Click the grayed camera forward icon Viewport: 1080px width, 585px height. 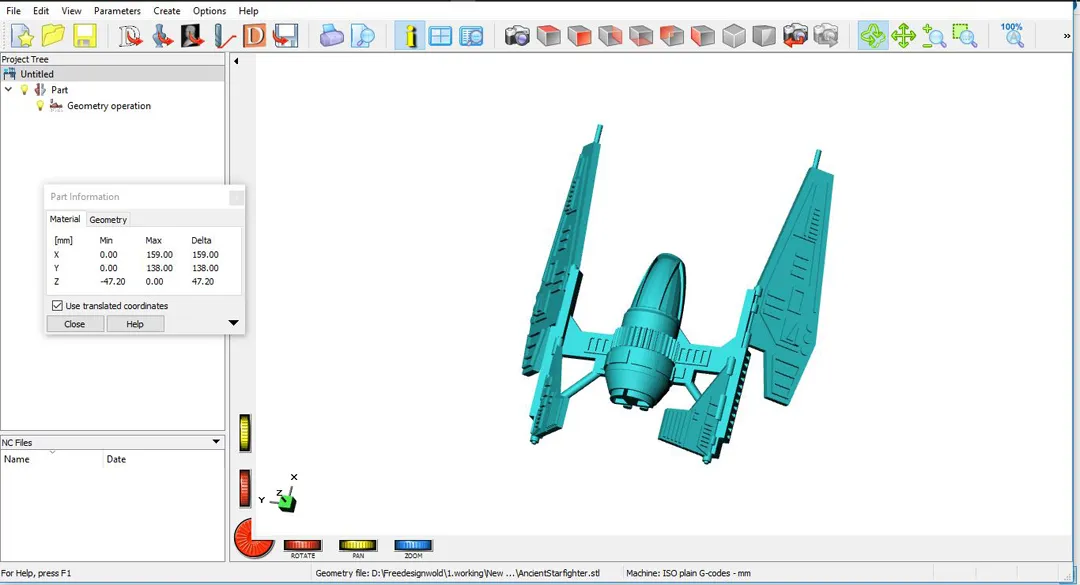[x=826, y=36]
